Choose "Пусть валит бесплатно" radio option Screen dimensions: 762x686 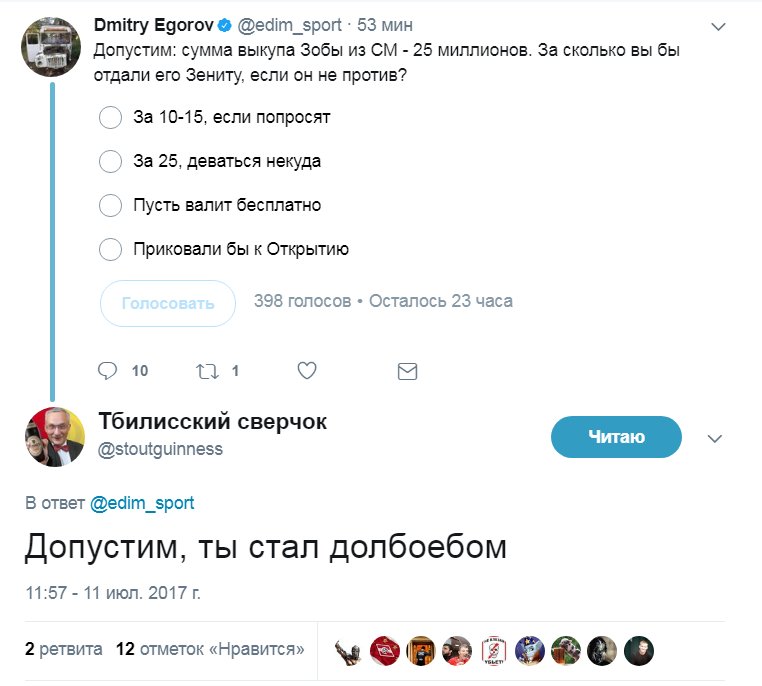(x=110, y=205)
